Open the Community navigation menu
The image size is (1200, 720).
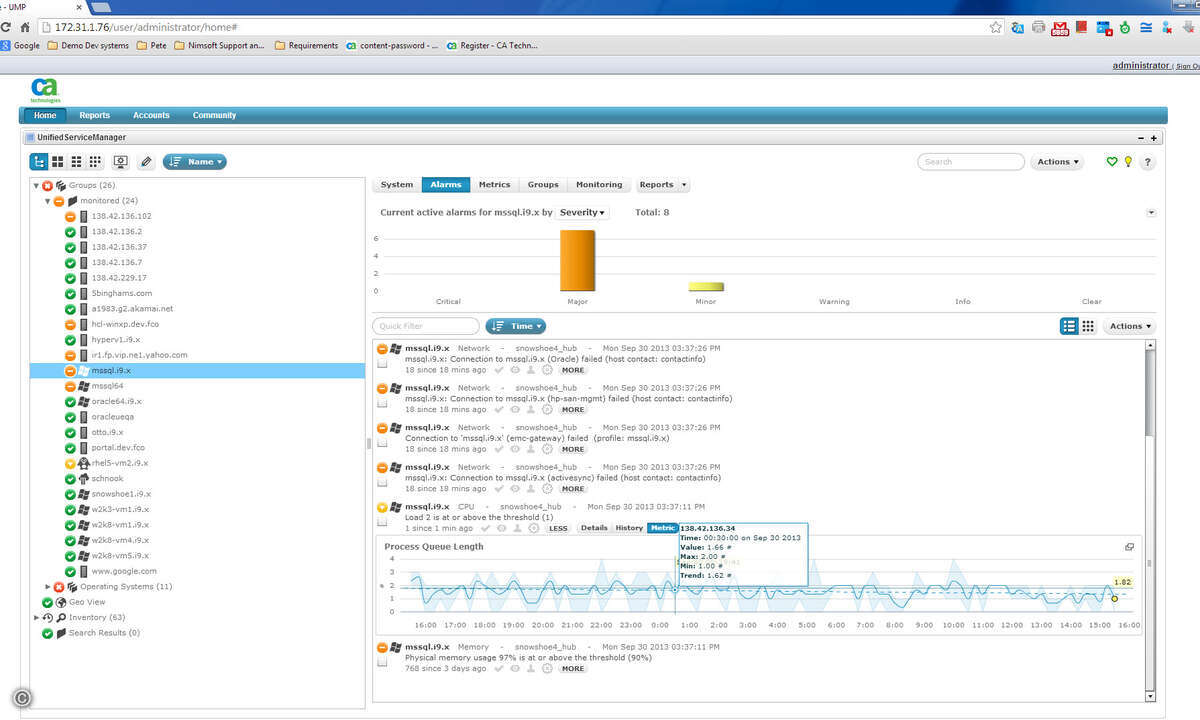point(214,115)
